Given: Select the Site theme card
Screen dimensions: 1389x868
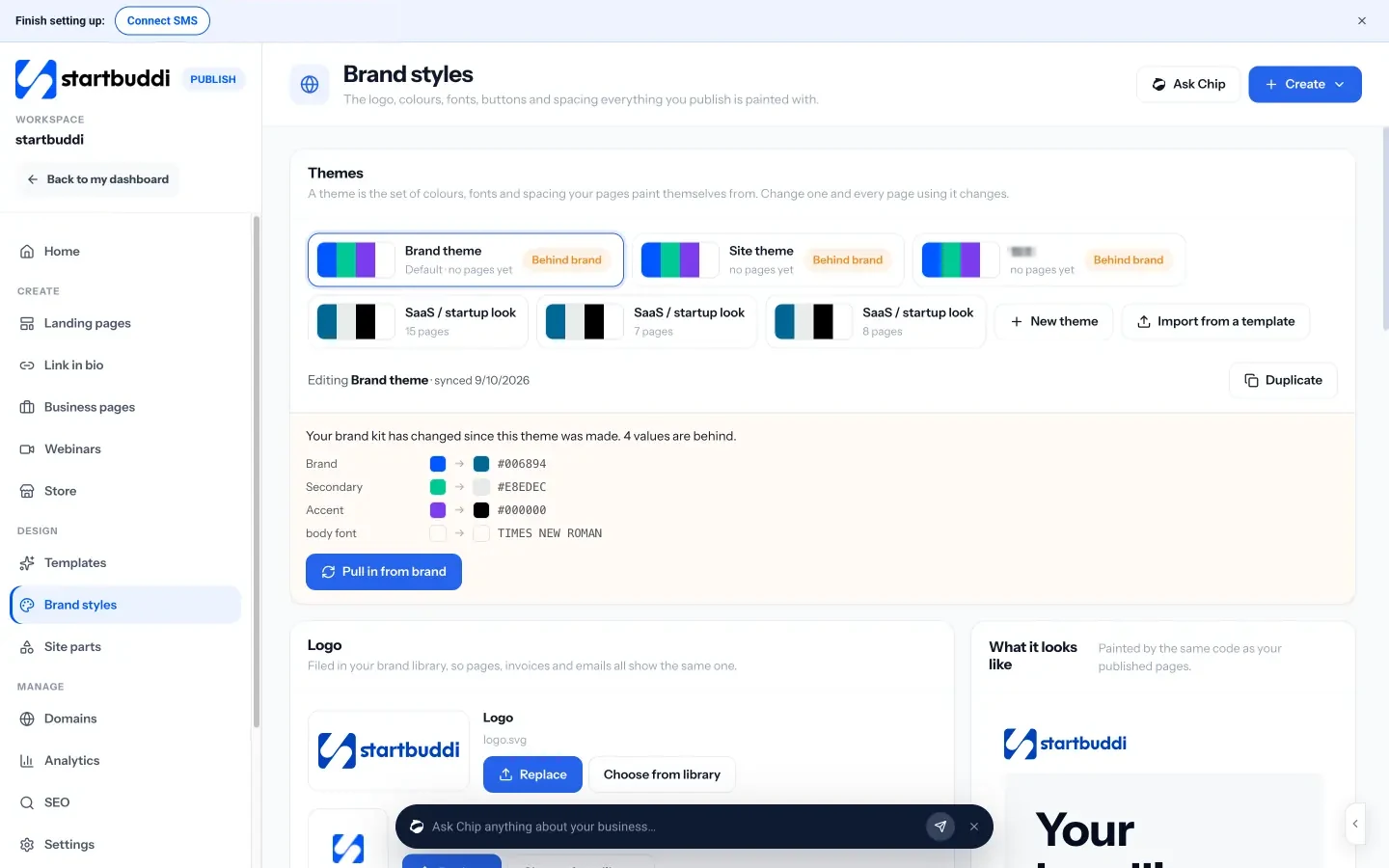Looking at the screenshot, I should tap(768, 259).
